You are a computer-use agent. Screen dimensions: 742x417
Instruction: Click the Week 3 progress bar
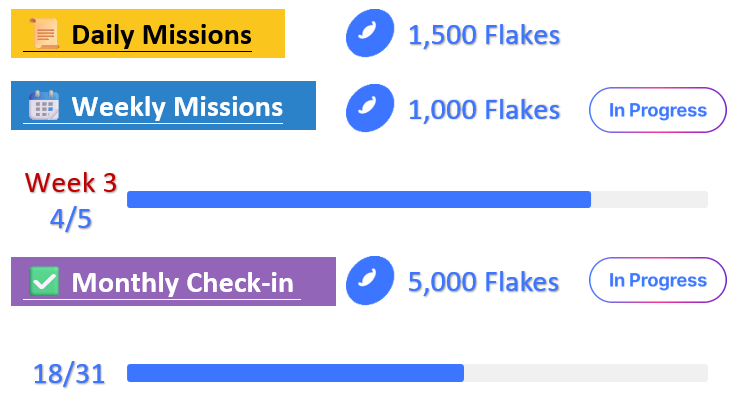coord(417,199)
